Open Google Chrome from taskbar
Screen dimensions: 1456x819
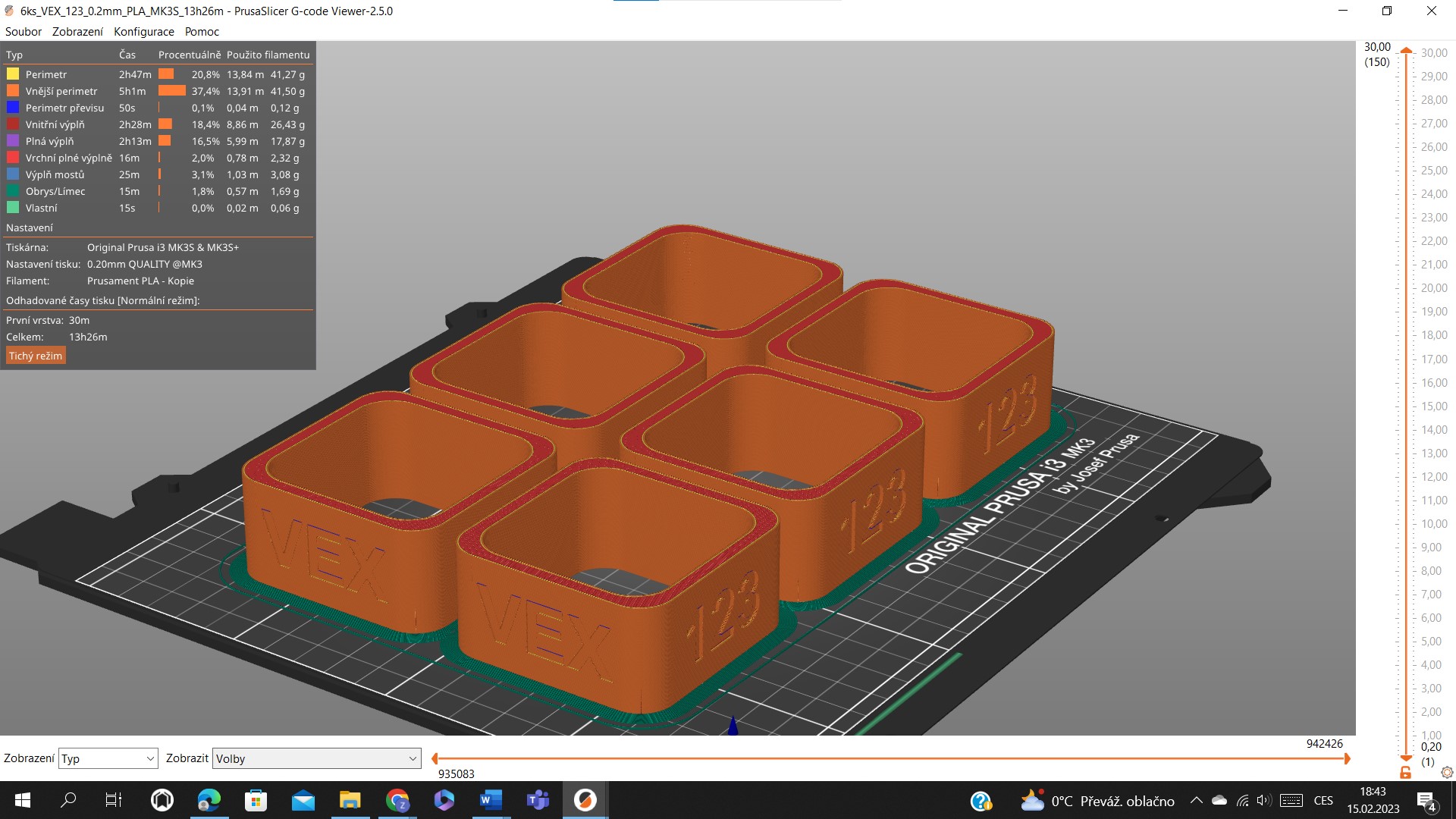pyautogui.click(x=397, y=800)
